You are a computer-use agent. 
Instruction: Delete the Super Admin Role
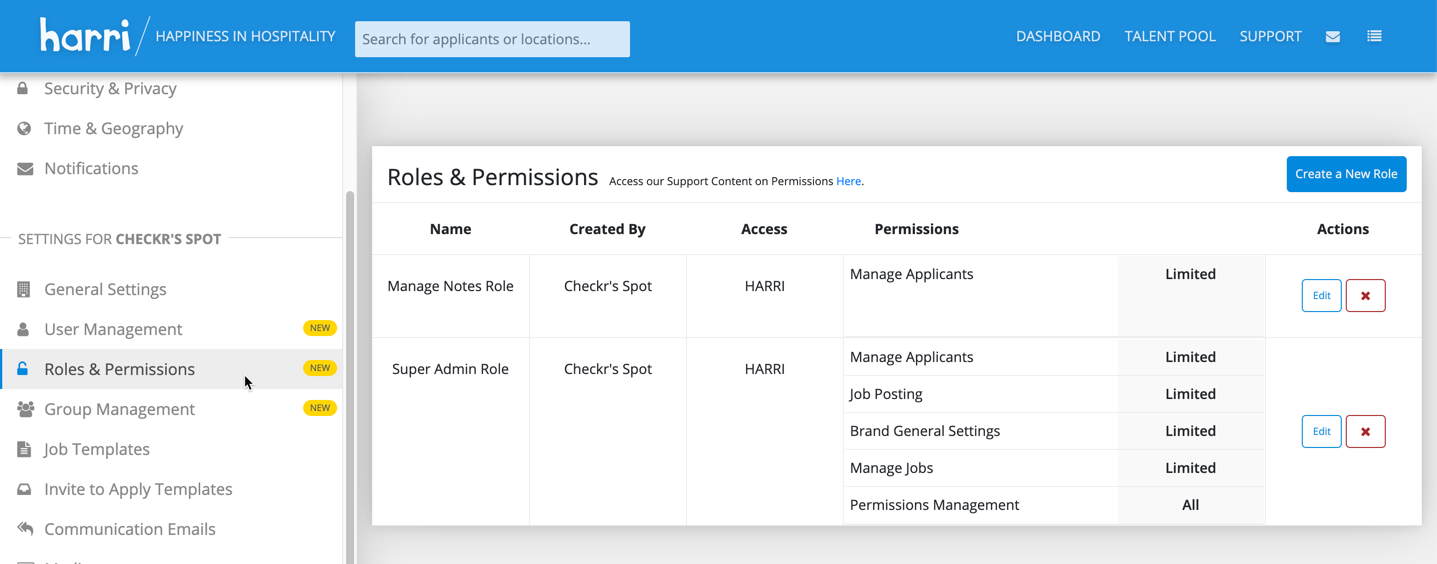(x=1365, y=432)
